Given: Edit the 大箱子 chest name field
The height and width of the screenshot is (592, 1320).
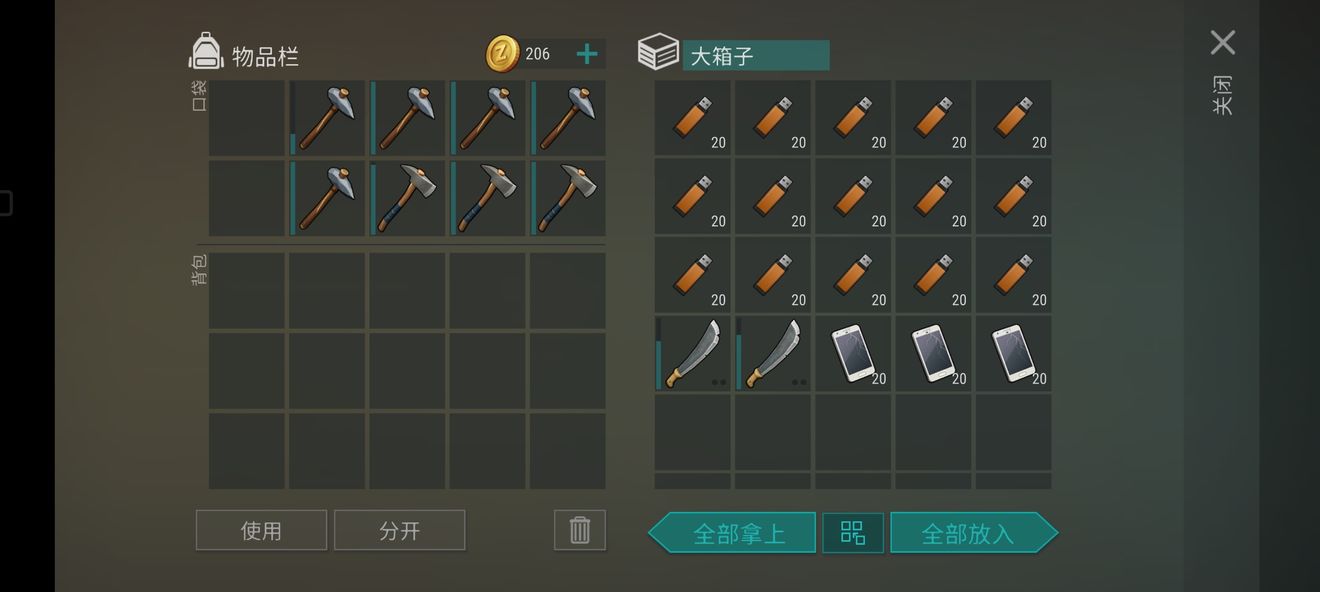Looking at the screenshot, I should click(756, 55).
